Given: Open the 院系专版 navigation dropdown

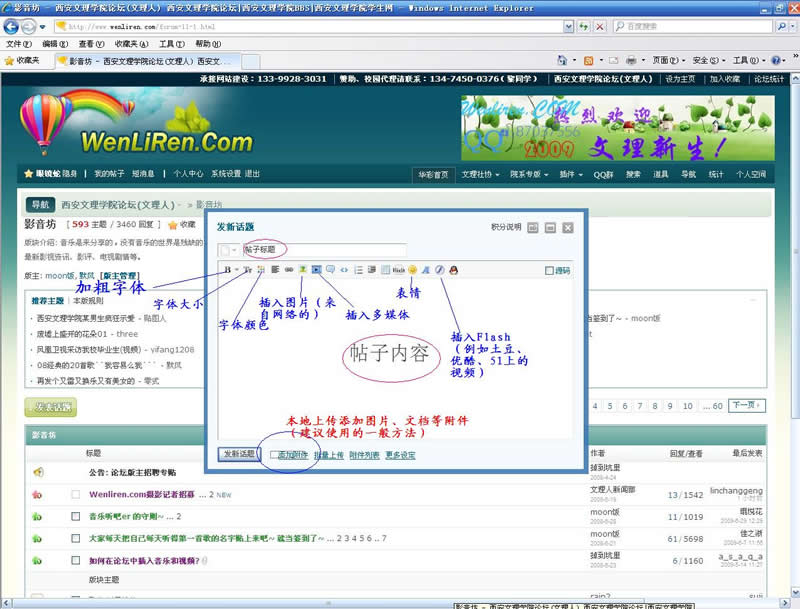Looking at the screenshot, I should pyautogui.click(x=529, y=174).
